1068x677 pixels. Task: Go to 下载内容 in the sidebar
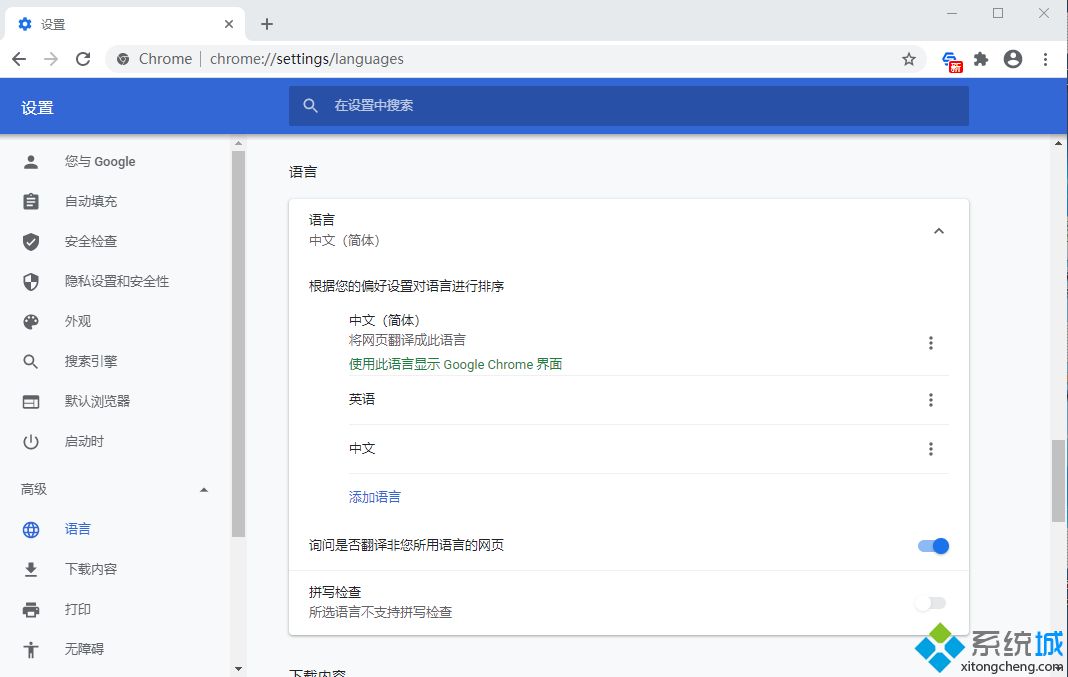coord(91,569)
